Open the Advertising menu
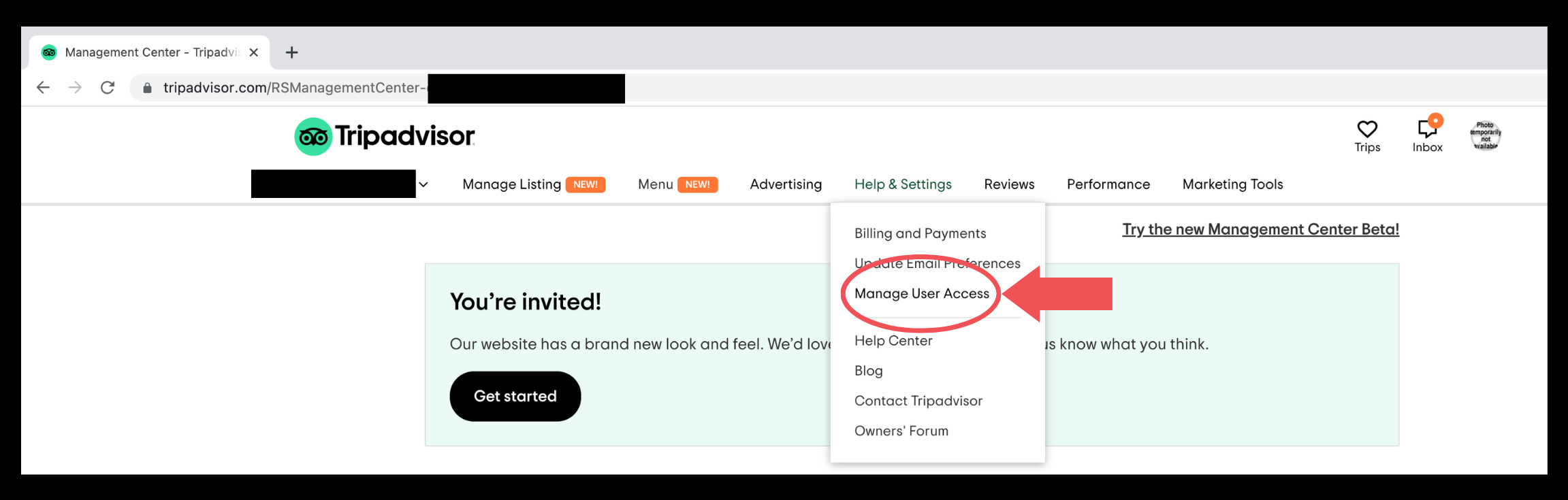 786,184
